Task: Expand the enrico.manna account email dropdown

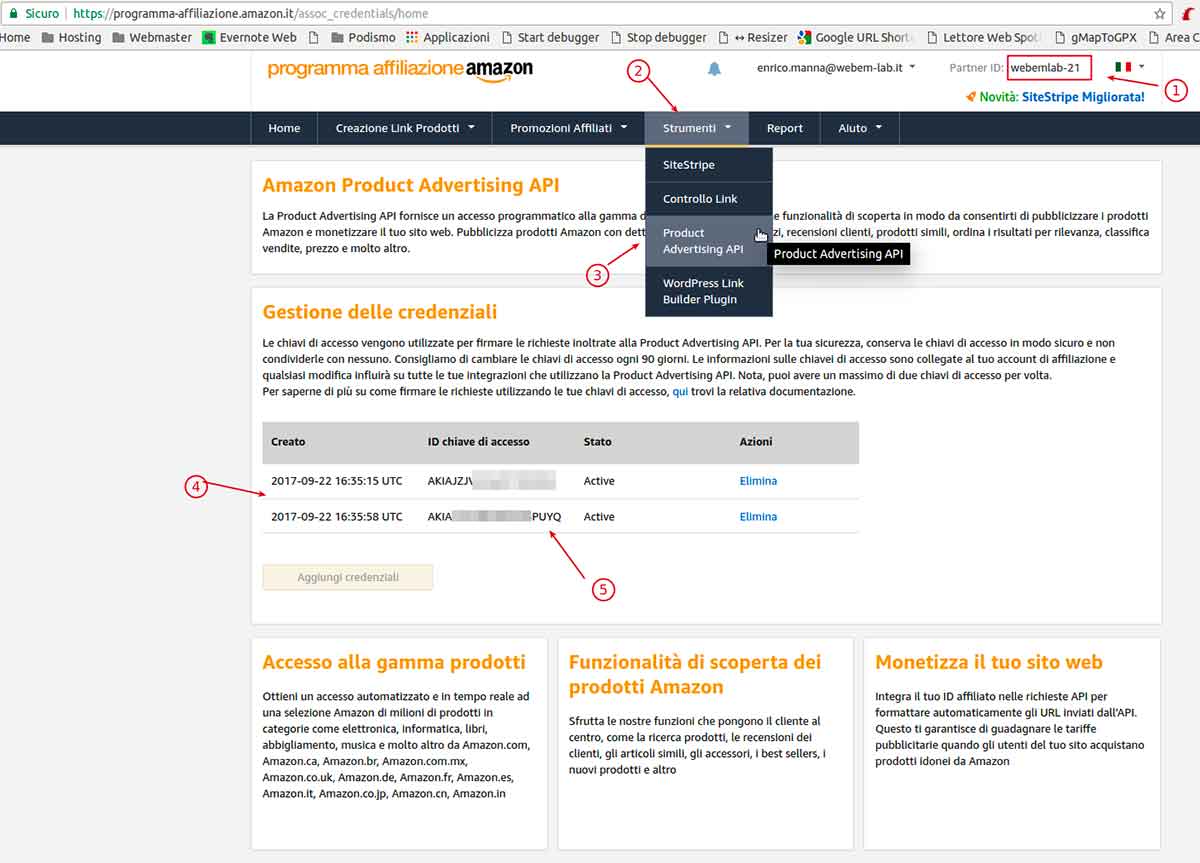Action: pyautogui.click(x=837, y=68)
